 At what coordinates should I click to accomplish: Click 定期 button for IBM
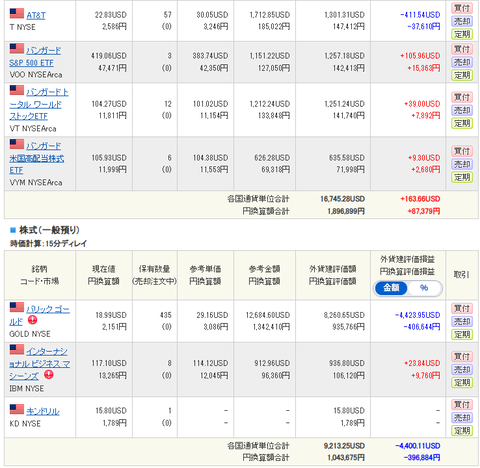pyautogui.click(x=462, y=383)
